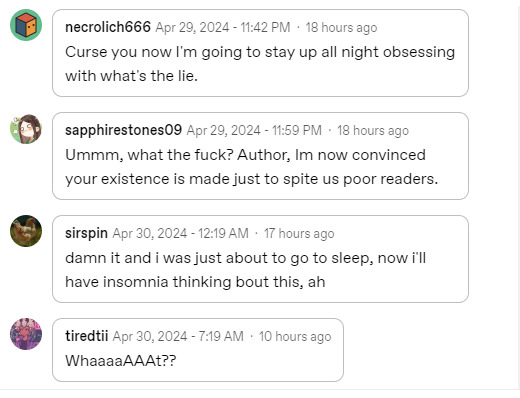Click "18 hours ago" on necrolich666's comment
520x398 pixels.
point(341,27)
